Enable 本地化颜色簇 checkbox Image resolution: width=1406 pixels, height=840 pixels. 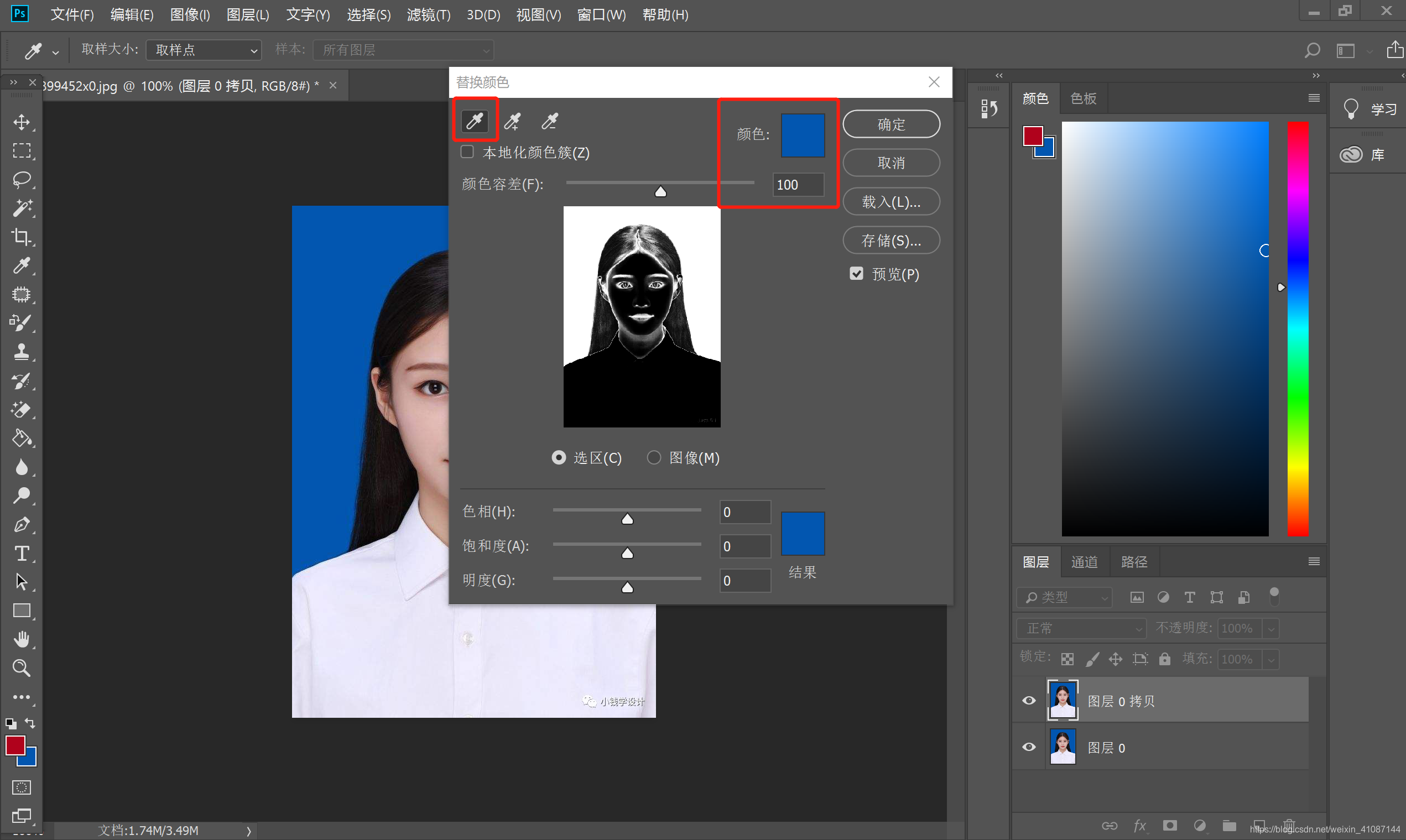pos(467,152)
